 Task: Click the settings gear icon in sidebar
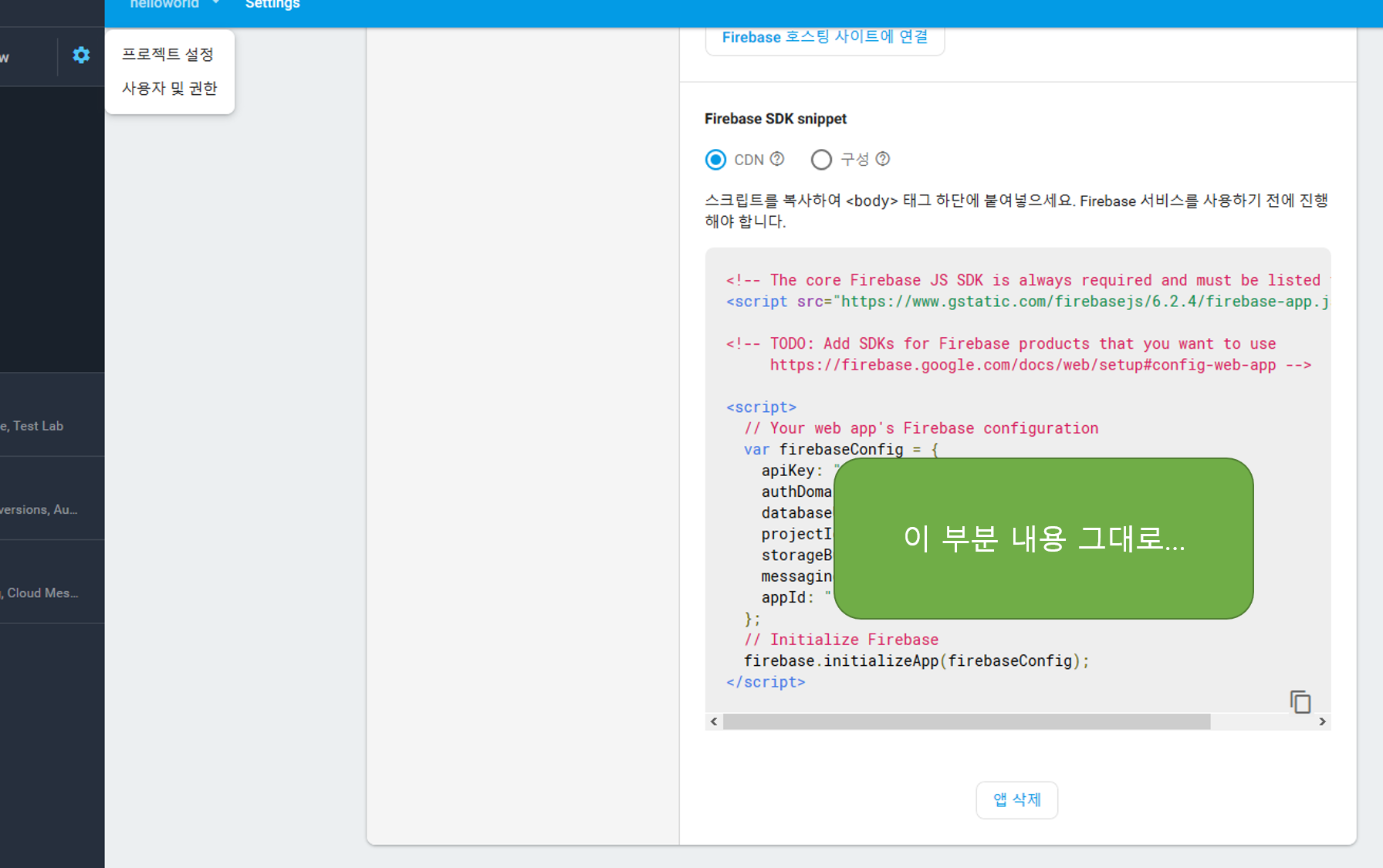click(81, 55)
